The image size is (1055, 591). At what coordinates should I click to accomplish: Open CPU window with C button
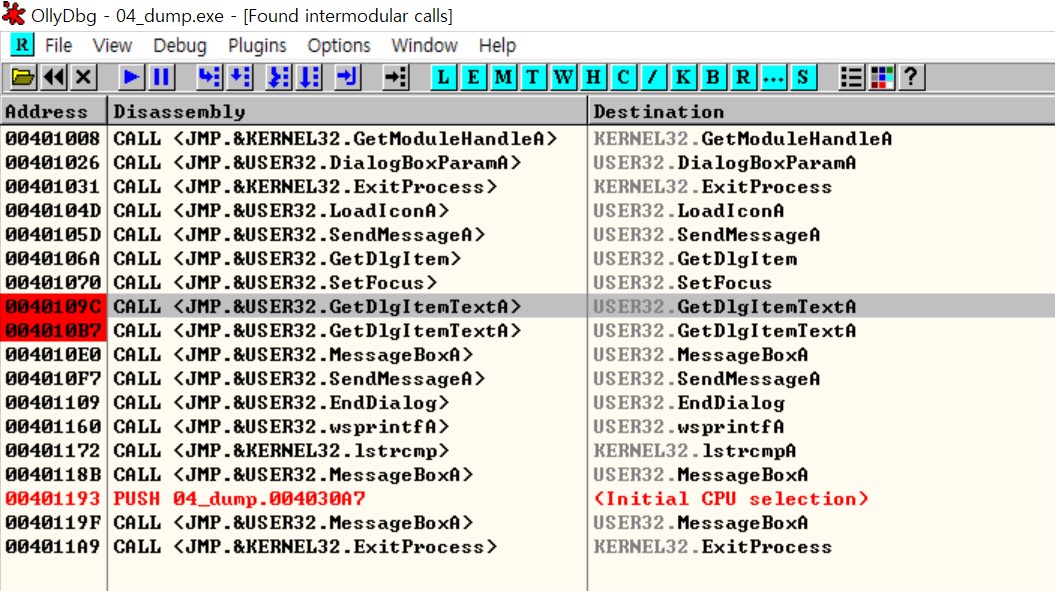point(623,77)
